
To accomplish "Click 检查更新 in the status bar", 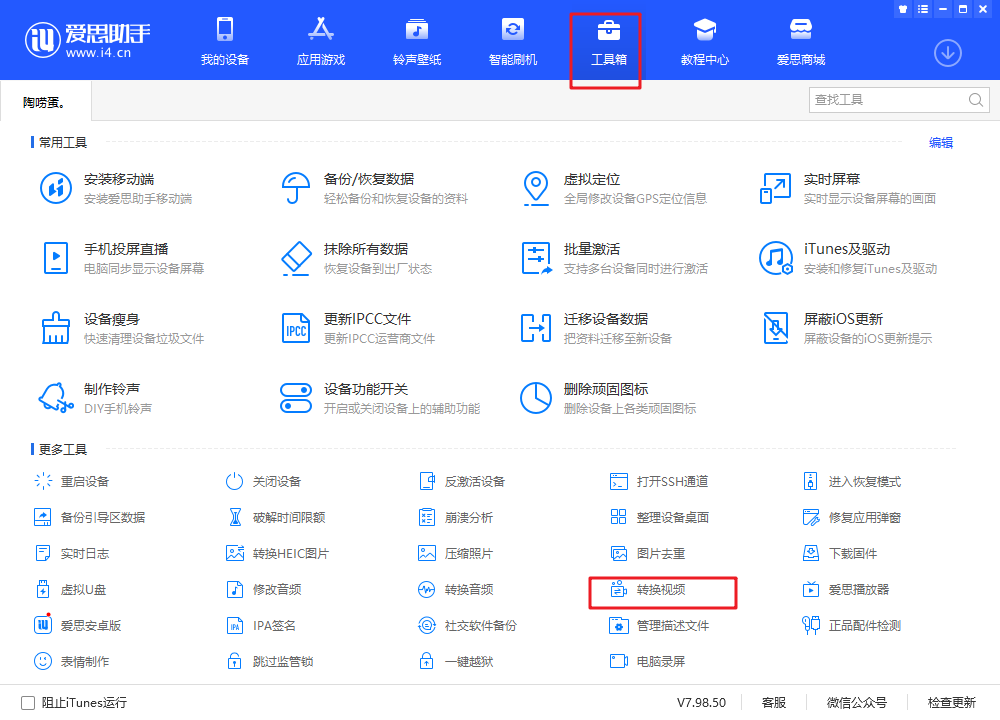I will [952, 703].
